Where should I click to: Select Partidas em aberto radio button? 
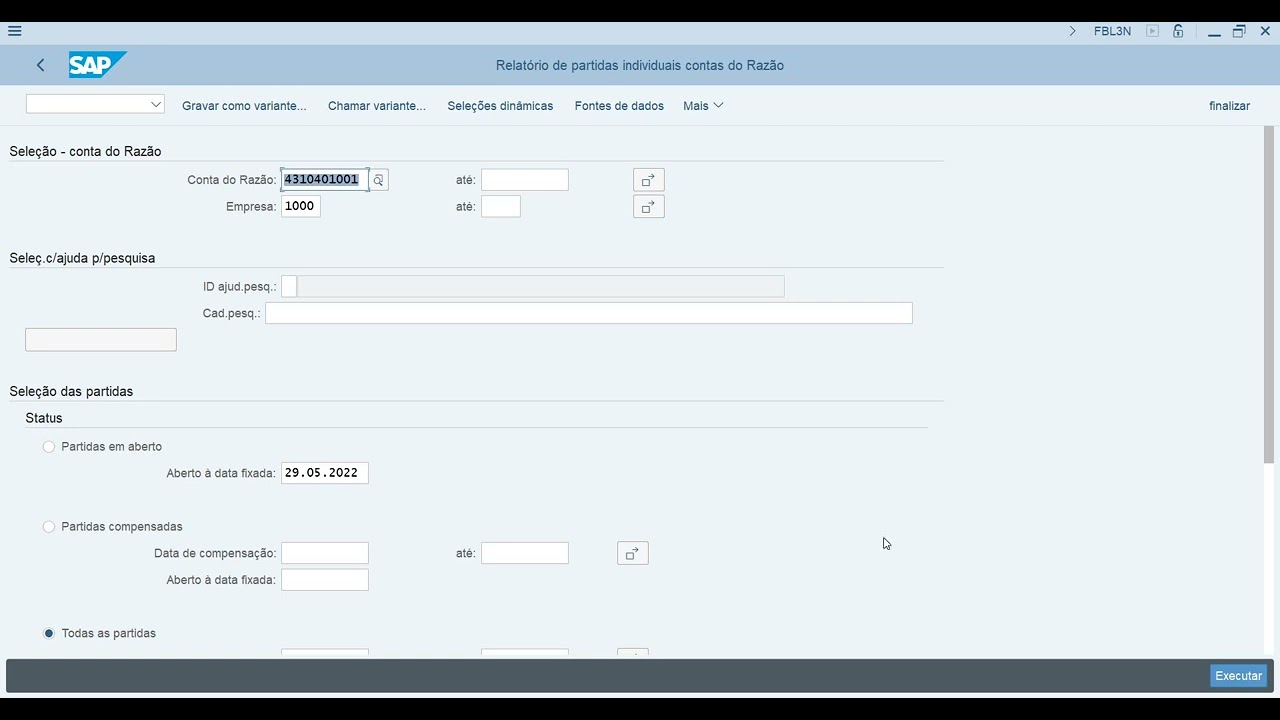point(49,447)
